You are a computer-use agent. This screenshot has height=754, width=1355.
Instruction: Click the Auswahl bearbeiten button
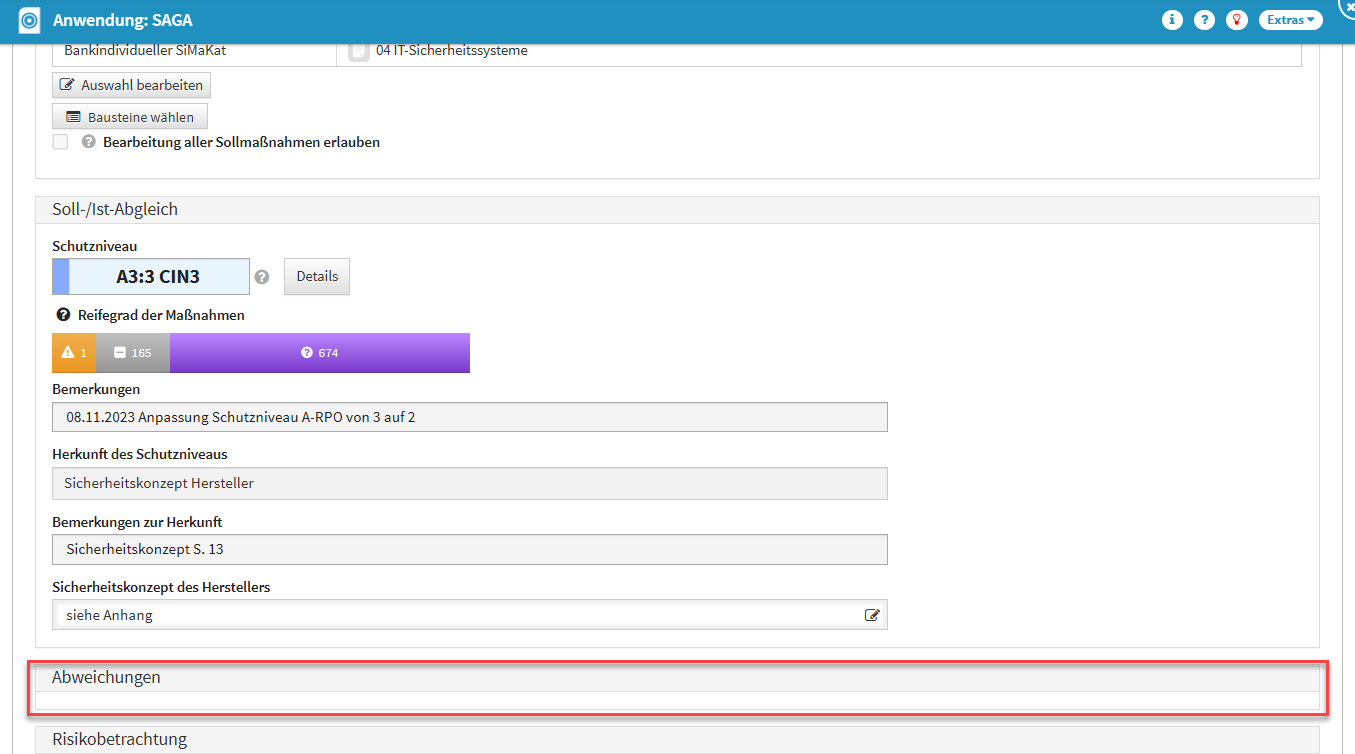tap(131, 85)
